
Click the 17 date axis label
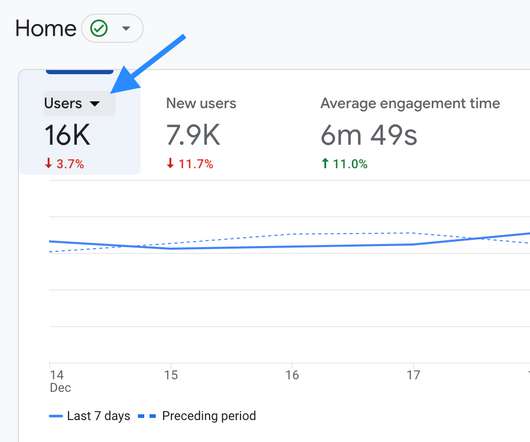coord(413,375)
